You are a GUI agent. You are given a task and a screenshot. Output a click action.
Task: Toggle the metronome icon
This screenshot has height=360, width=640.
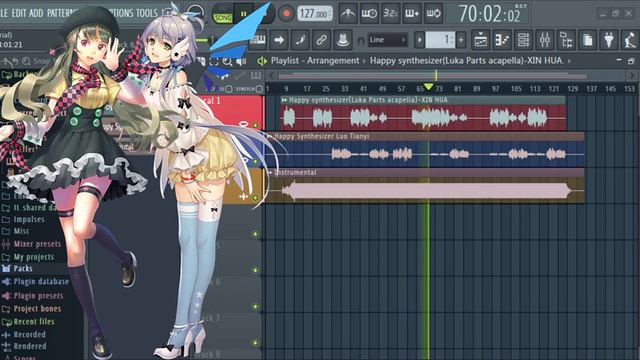click(x=348, y=13)
